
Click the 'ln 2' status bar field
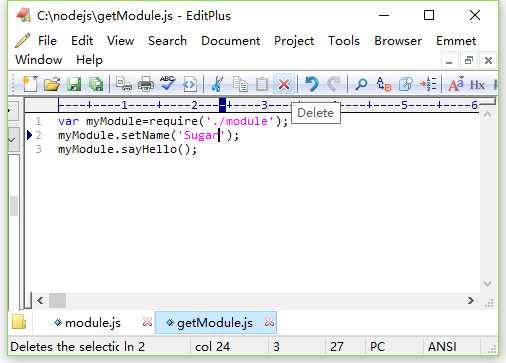(134, 347)
